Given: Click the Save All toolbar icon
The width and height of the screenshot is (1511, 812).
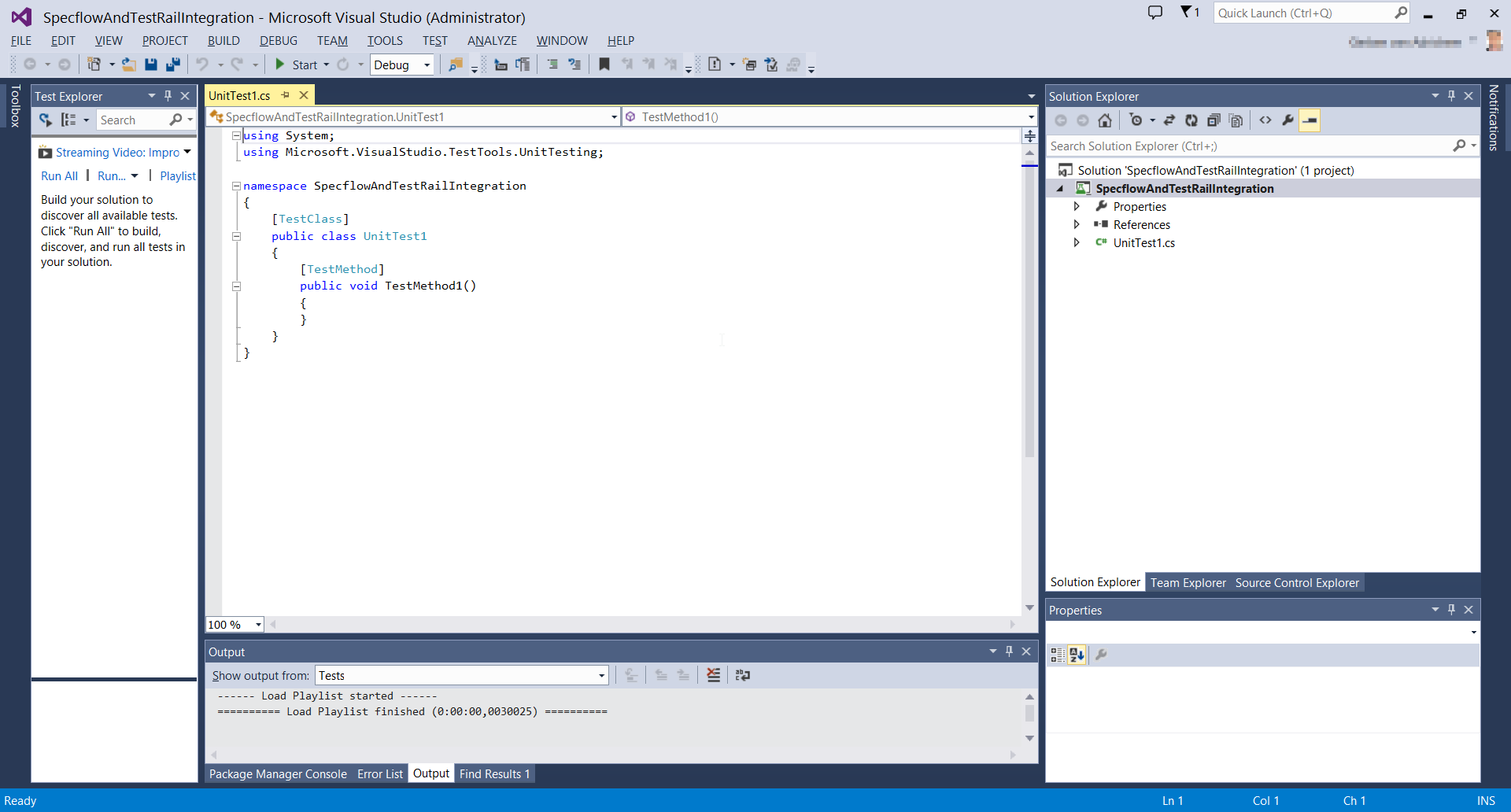Looking at the screenshot, I should pyautogui.click(x=173, y=65).
